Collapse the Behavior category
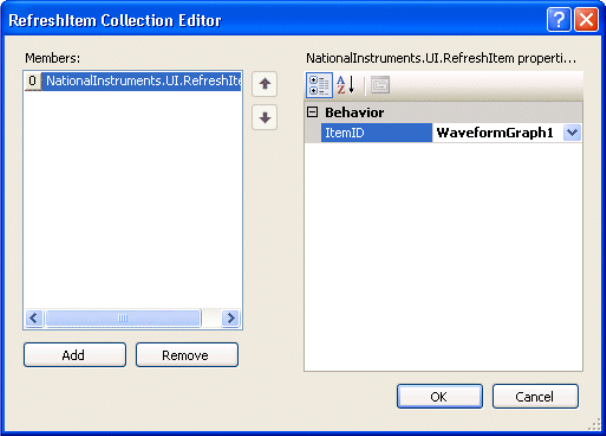 coord(312,112)
